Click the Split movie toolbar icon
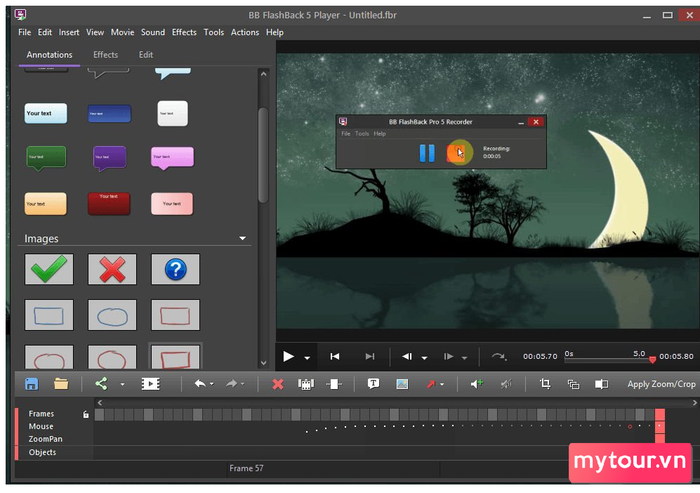 click(334, 384)
